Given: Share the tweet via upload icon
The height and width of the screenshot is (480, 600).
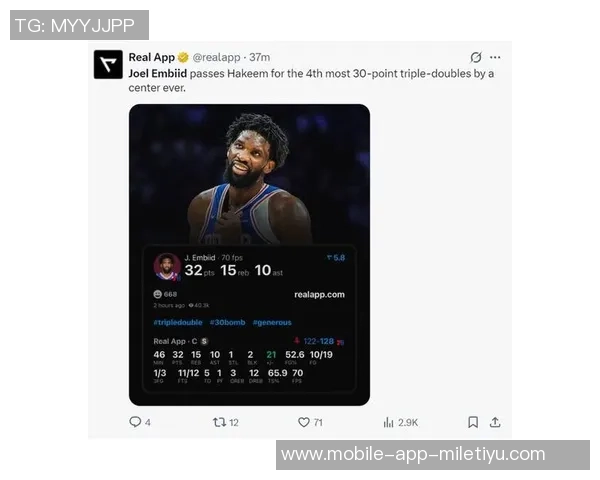Looking at the screenshot, I should (x=495, y=422).
